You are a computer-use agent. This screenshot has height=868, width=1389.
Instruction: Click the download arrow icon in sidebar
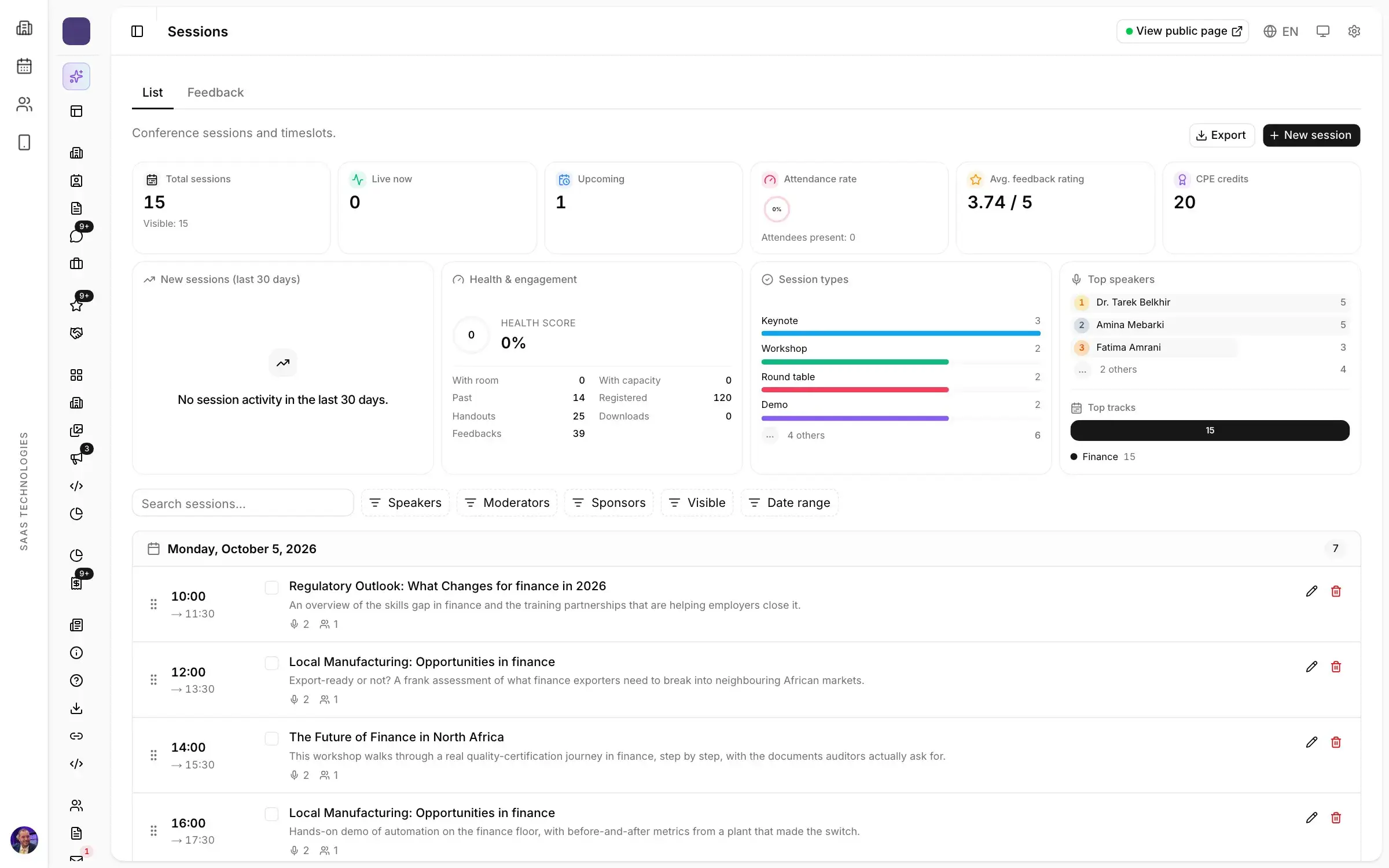[x=76, y=708]
